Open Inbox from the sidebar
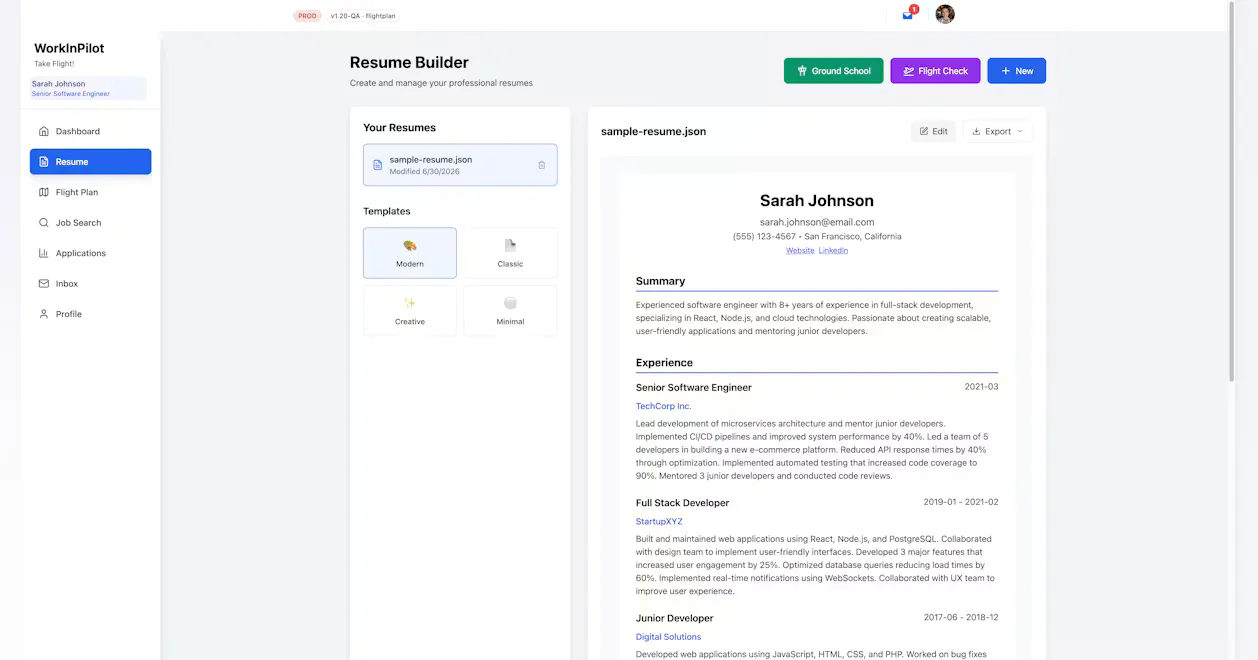 click(x=90, y=284)
